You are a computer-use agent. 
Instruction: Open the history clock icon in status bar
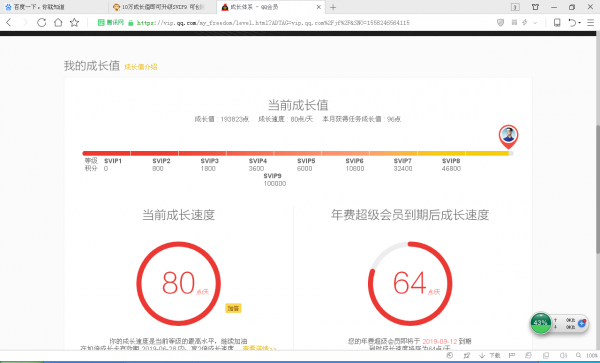click(450, 356)
